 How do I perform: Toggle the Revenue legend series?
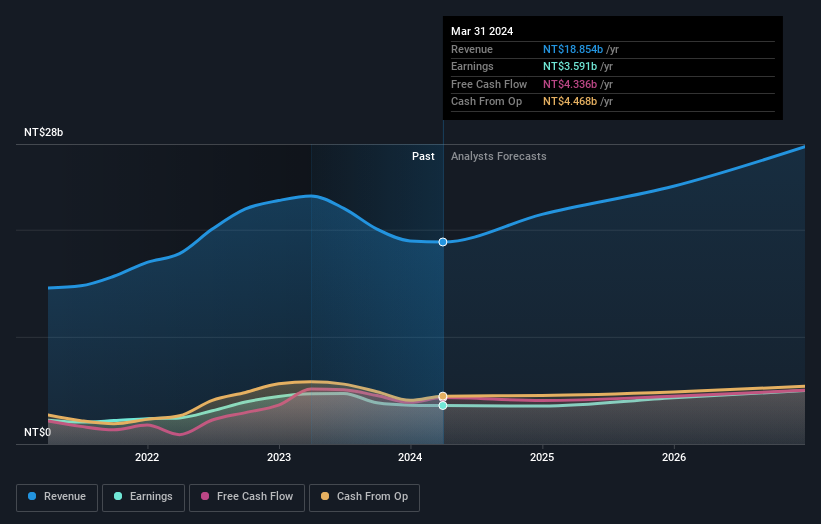[57, 497]
